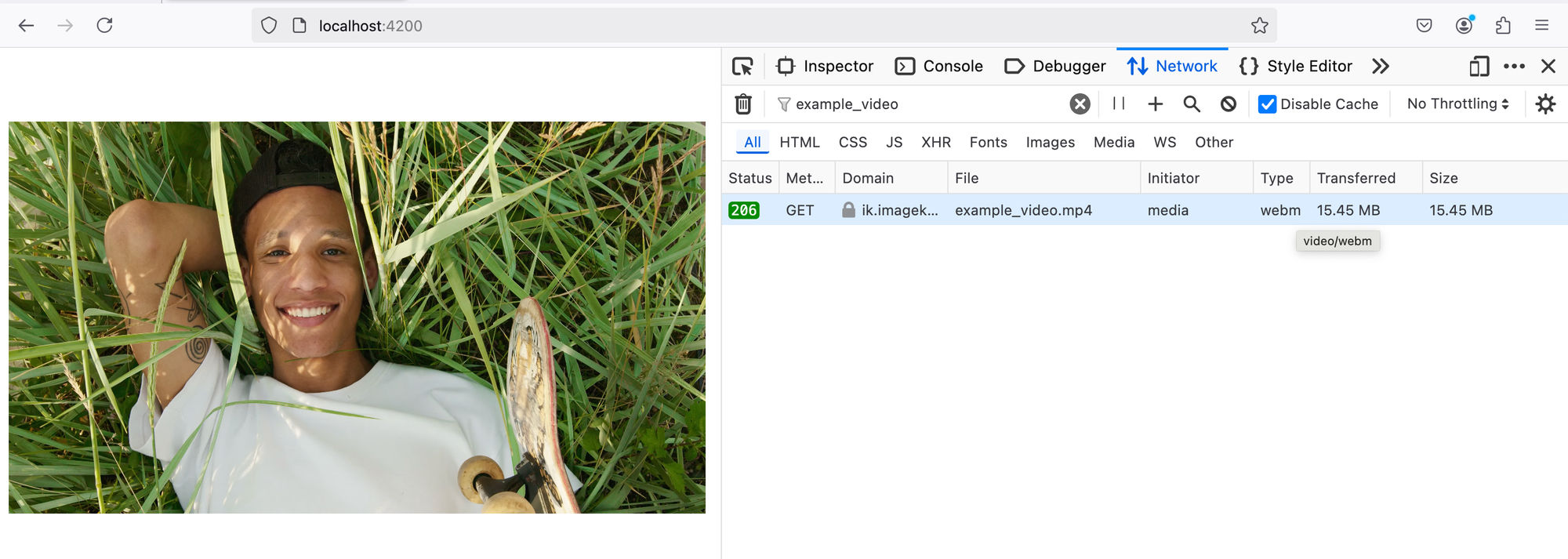Select the All request filter
The height and width of the screenshot is (559, 1568).
click(753, 143)
